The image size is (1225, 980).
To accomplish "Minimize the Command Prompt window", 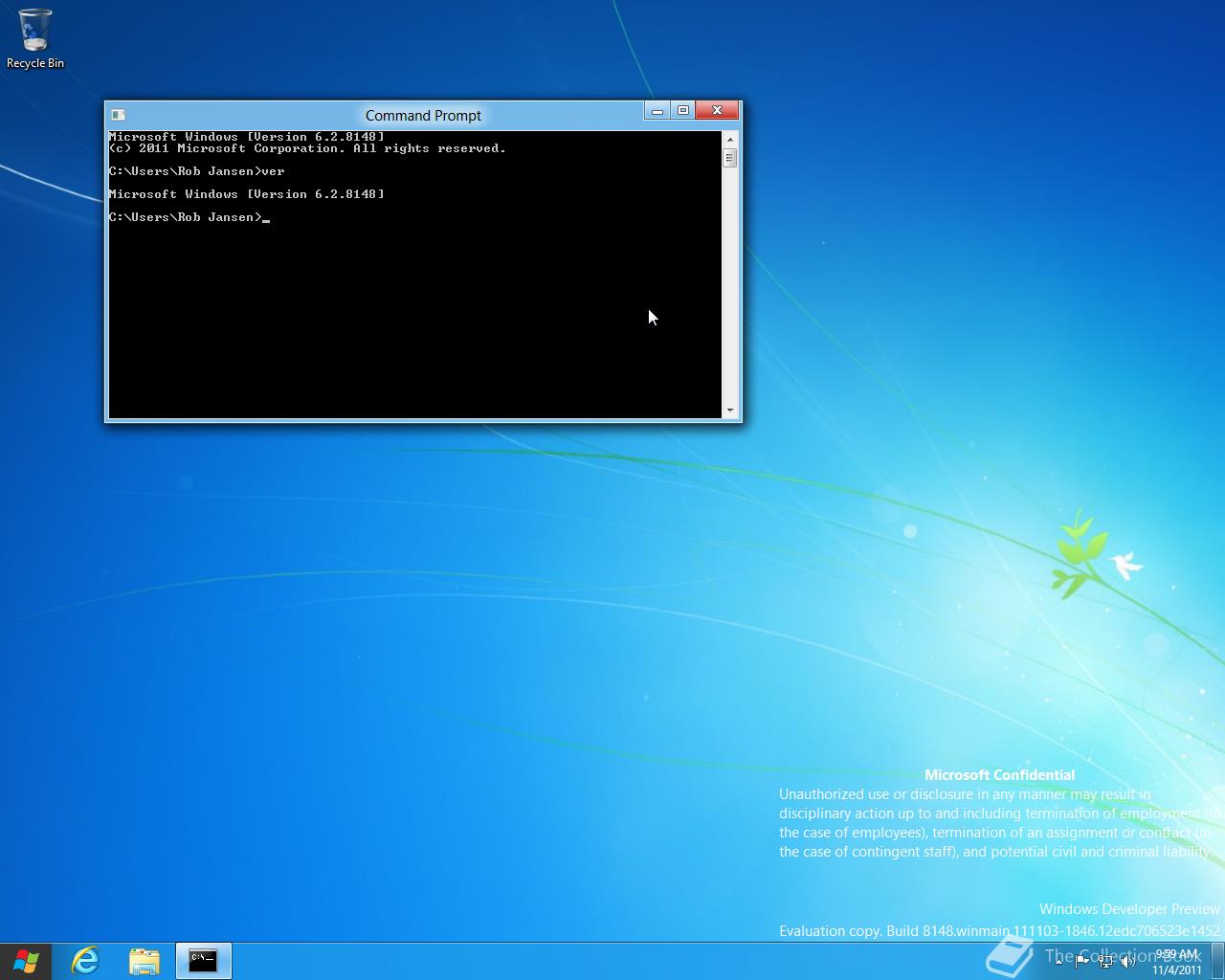I will pos(657,111).
